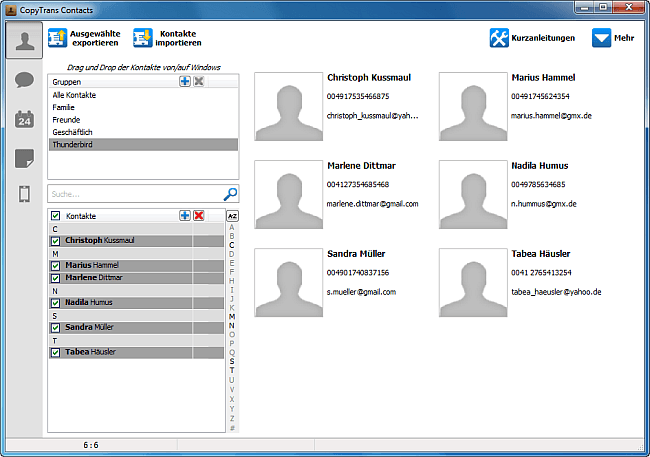Maximize the CopyTrans Contacts window

[604, 7]
